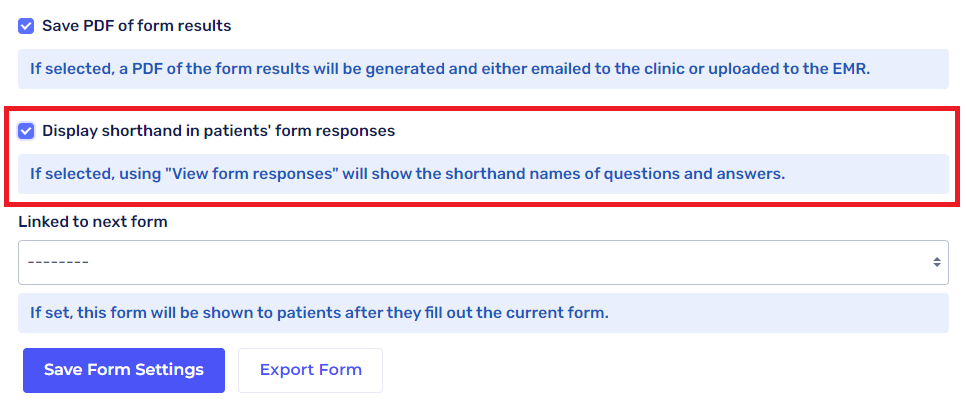Toggle the Display shorthand checkbox
The height and width of the screenshot is (401, 966).
pos(27,131)
